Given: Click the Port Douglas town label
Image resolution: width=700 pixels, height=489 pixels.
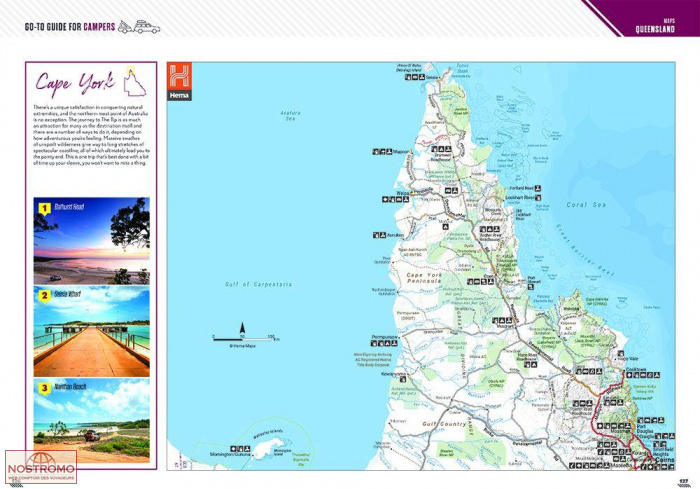Looking at the screenshot, I should tap(645, 429).
